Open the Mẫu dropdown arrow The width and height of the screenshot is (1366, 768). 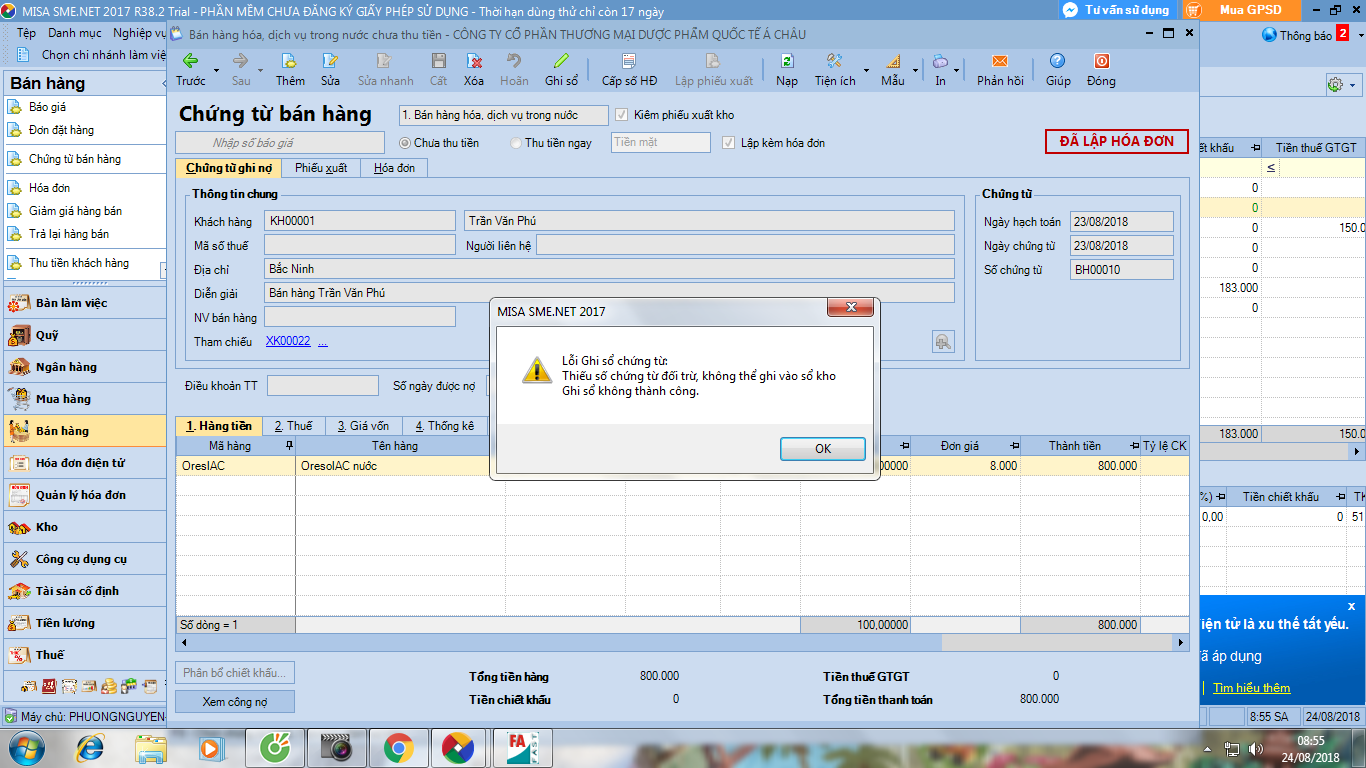coord(915,71)
